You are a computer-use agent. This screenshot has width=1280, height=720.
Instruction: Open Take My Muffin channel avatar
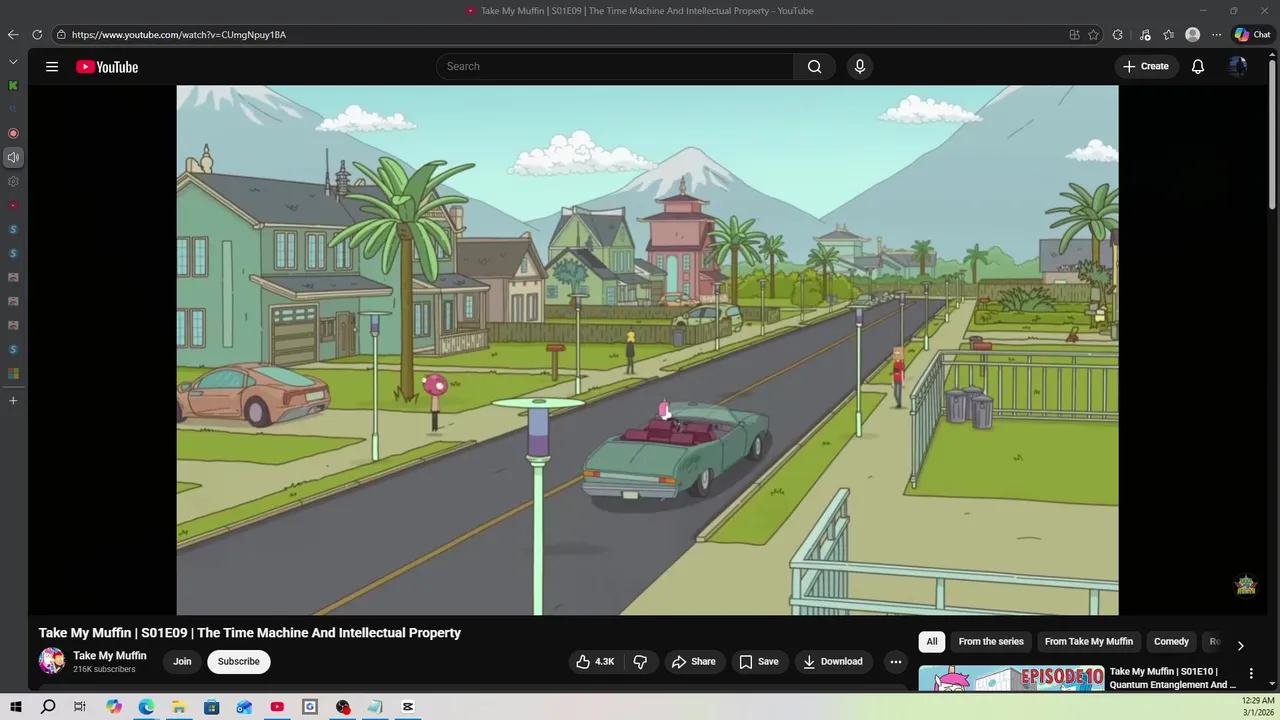(51, 661)
